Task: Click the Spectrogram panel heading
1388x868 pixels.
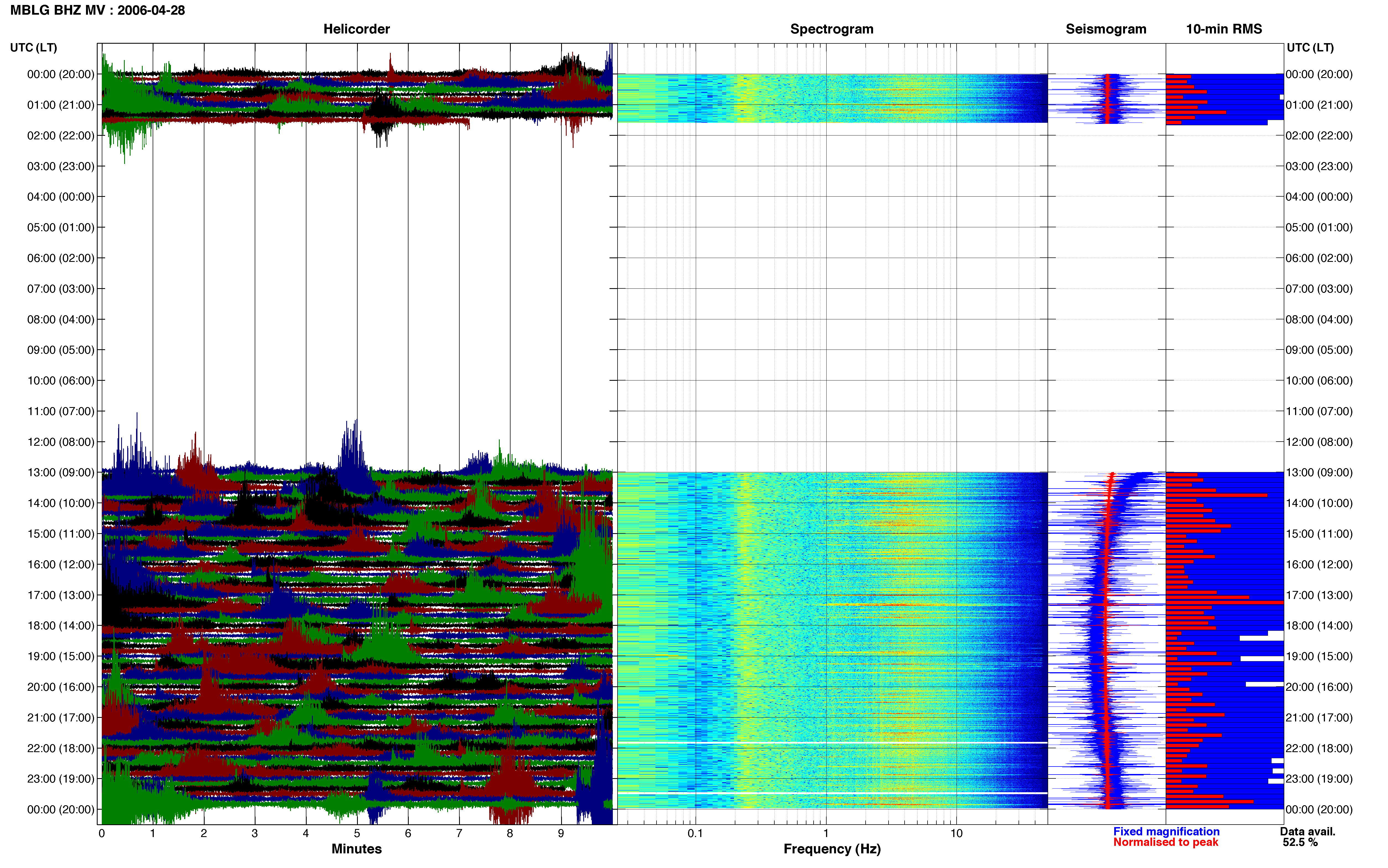Action: 832,29
